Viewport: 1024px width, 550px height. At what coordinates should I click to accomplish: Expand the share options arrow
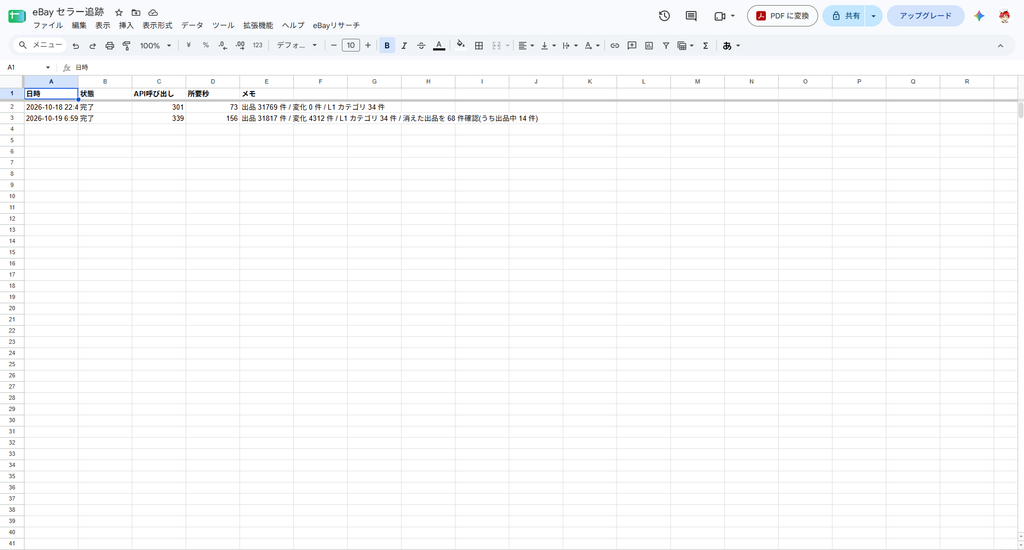(x=874, y=16)
